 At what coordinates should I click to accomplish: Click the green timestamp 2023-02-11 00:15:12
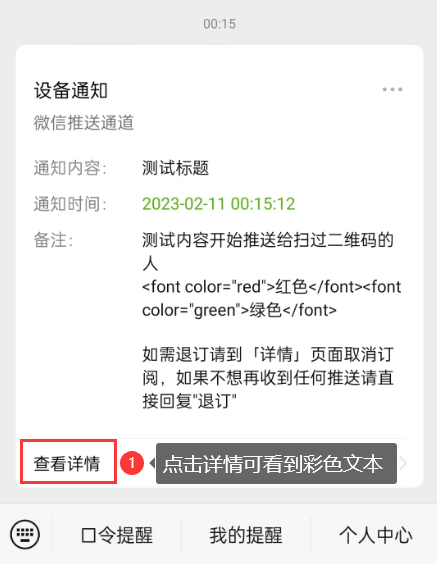tap(219, 204)
